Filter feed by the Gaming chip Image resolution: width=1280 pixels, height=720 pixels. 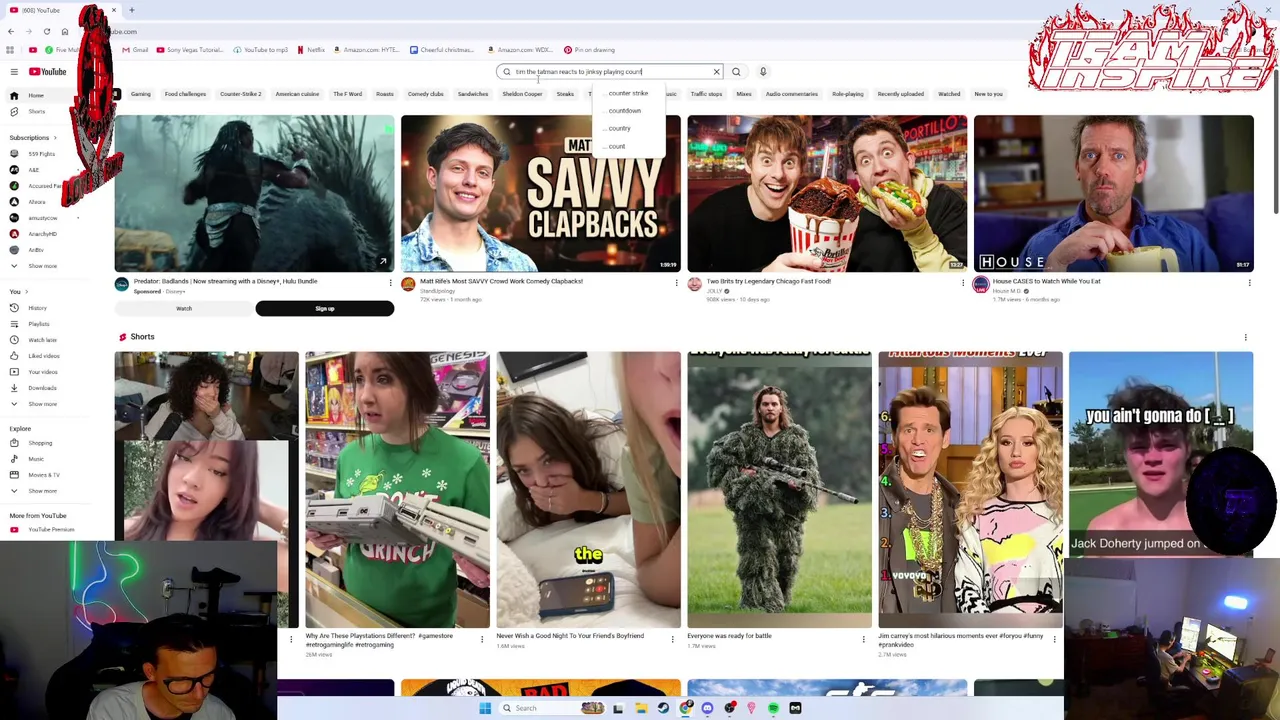point(140,94)
